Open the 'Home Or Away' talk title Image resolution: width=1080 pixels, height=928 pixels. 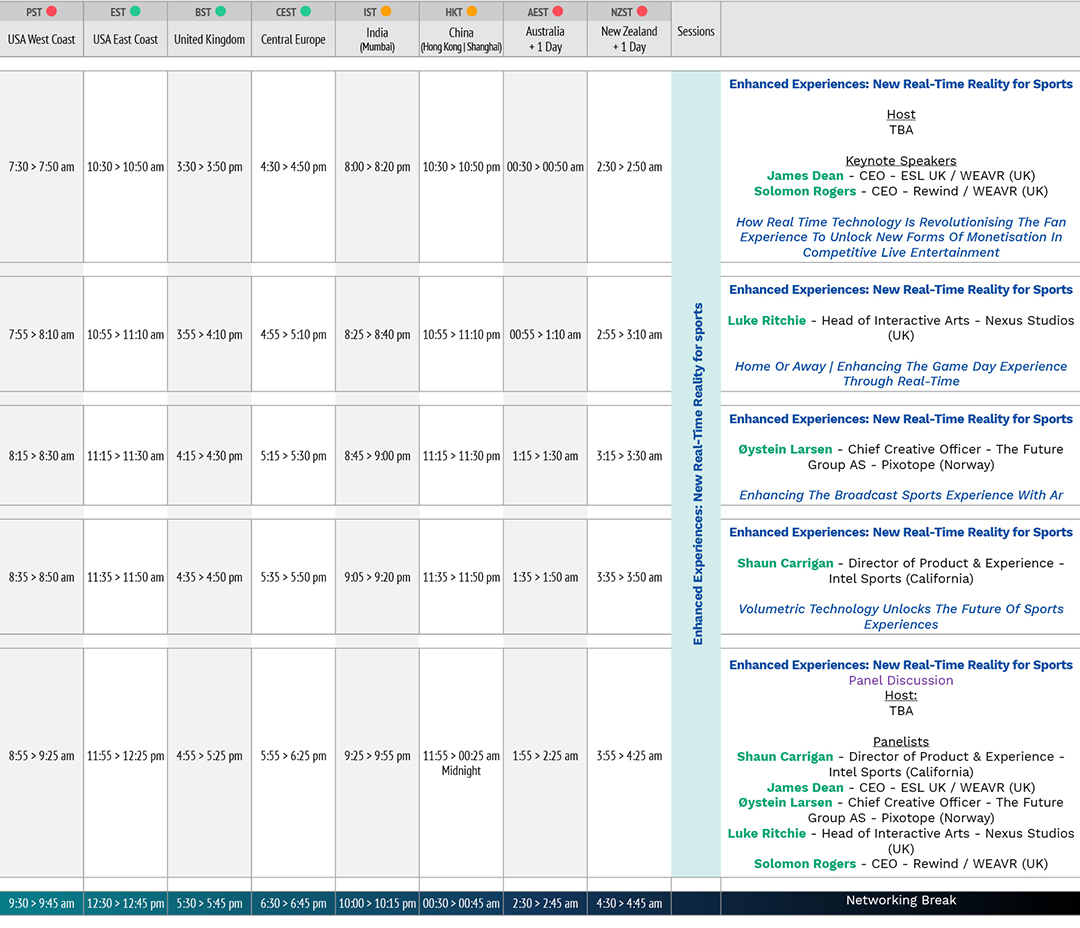(x=901, y=373)
